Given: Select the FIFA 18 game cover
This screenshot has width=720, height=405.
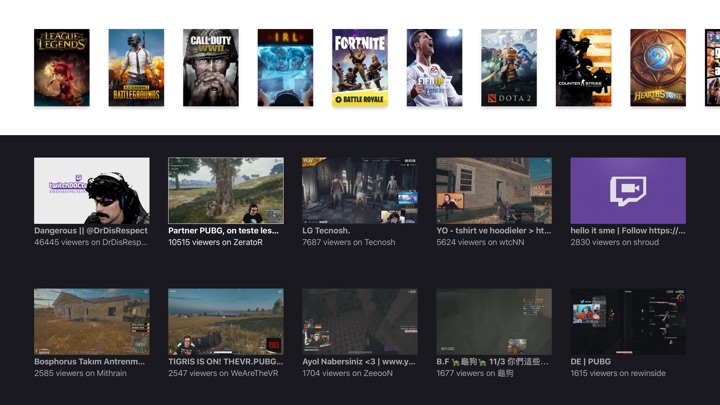Looking at the screenshot, I should point(434,68).
